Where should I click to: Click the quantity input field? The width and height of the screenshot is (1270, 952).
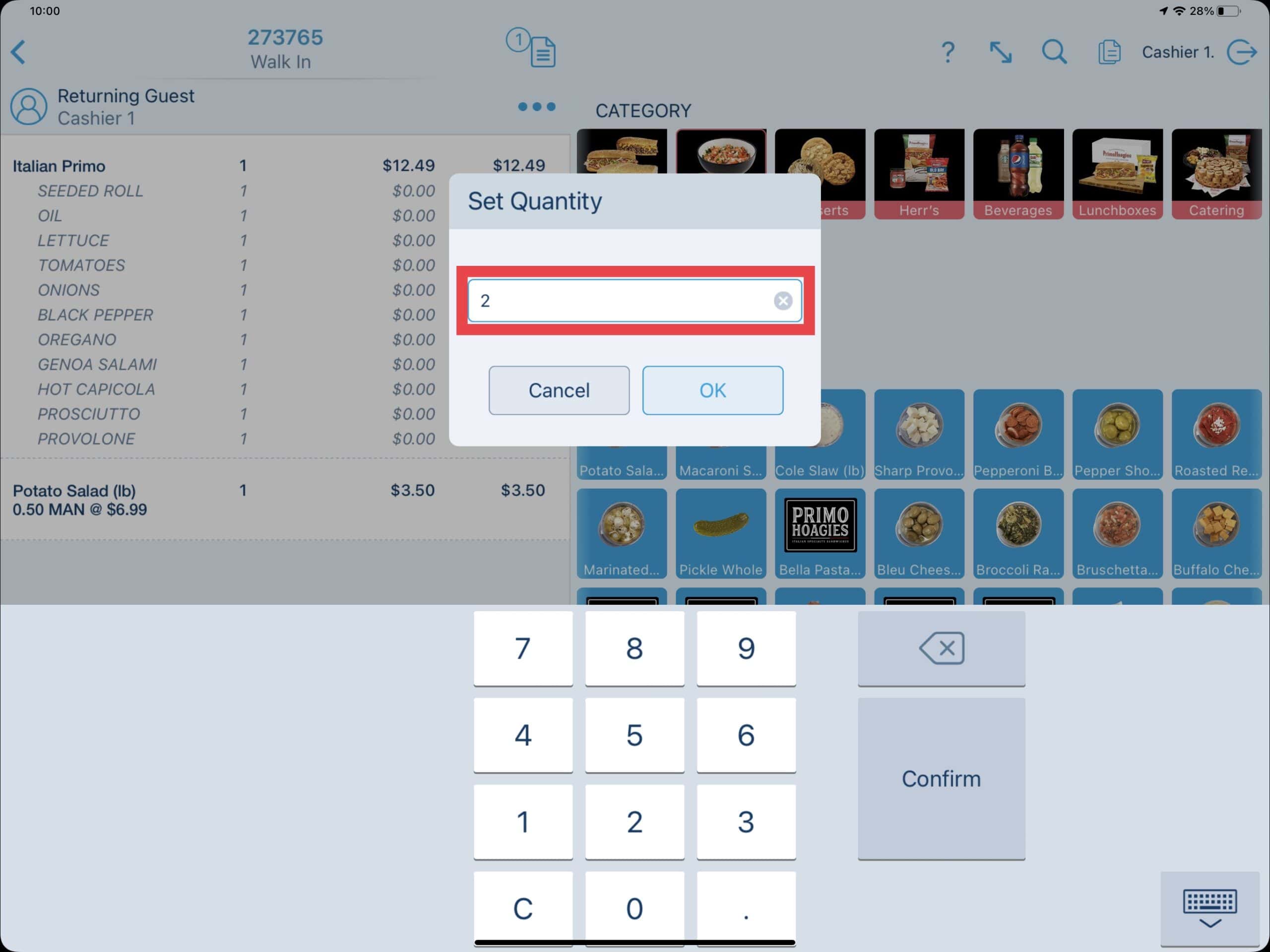point(635,300)
